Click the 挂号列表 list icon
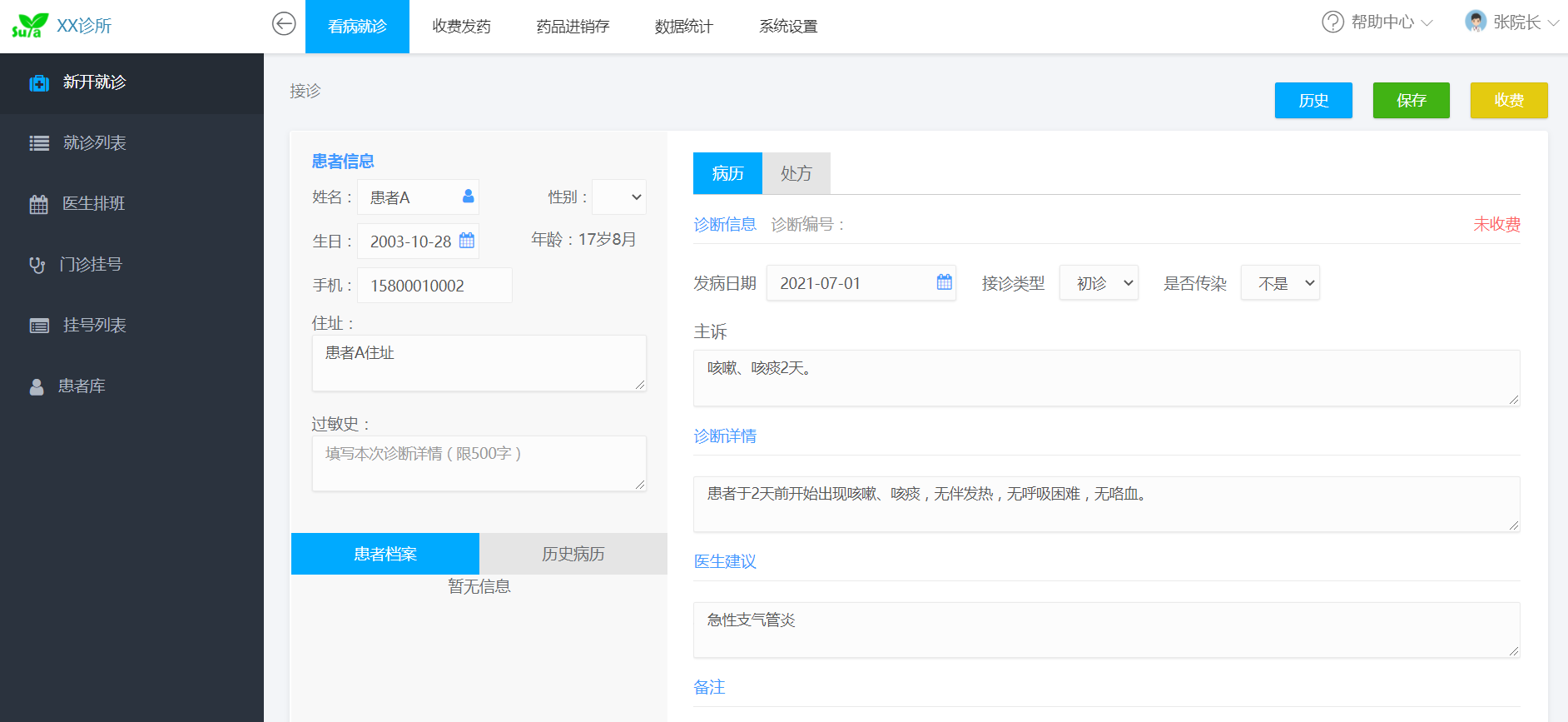The width and height of the screenshot is (1568, 722). 39,326
